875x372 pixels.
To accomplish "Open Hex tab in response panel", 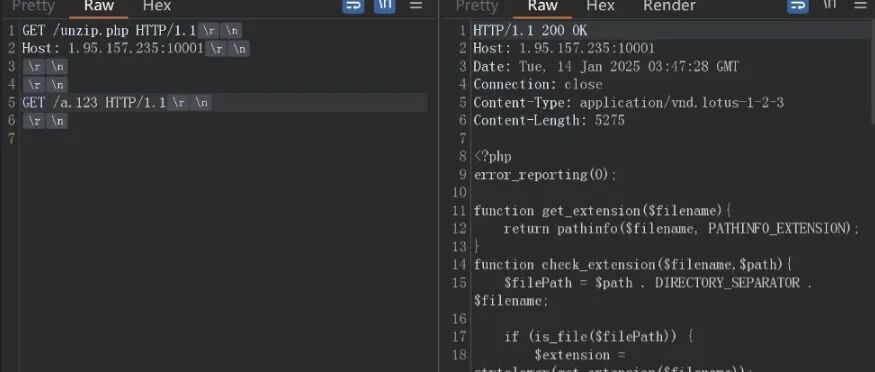I will [600, 6].
